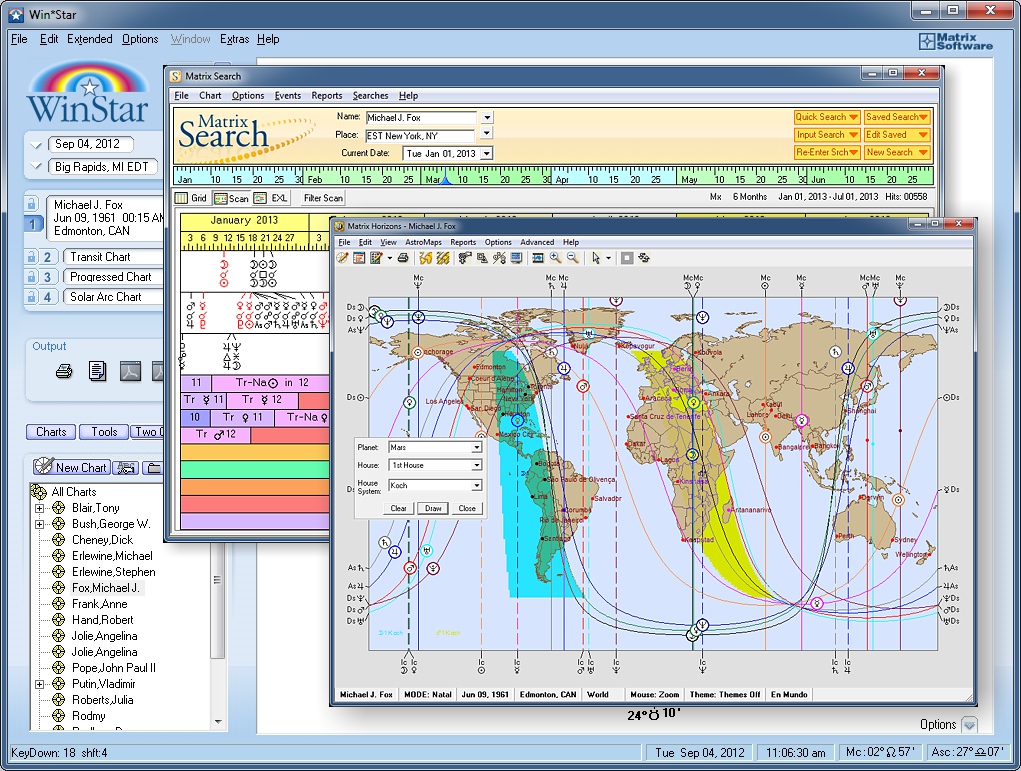Click the gray square icon in Horizons toolbar
The image size is (1021, 771).
[x=626, y=258]
